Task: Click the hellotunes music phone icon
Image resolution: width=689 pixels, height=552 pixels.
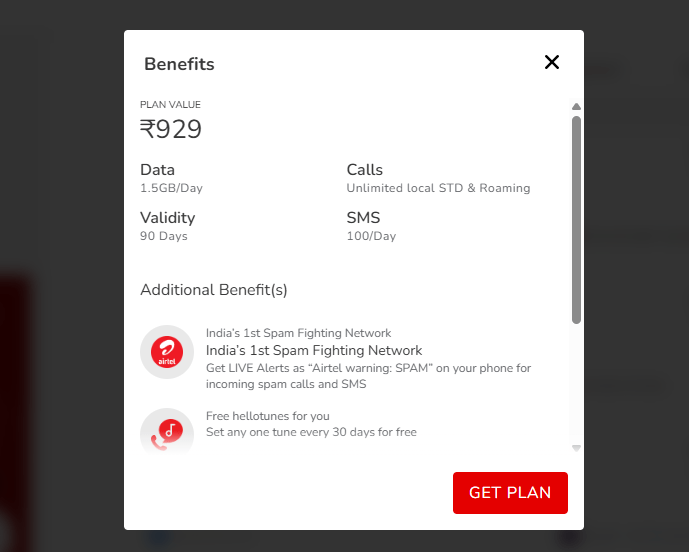Action: pyautogui.click(x=167, y=430)
